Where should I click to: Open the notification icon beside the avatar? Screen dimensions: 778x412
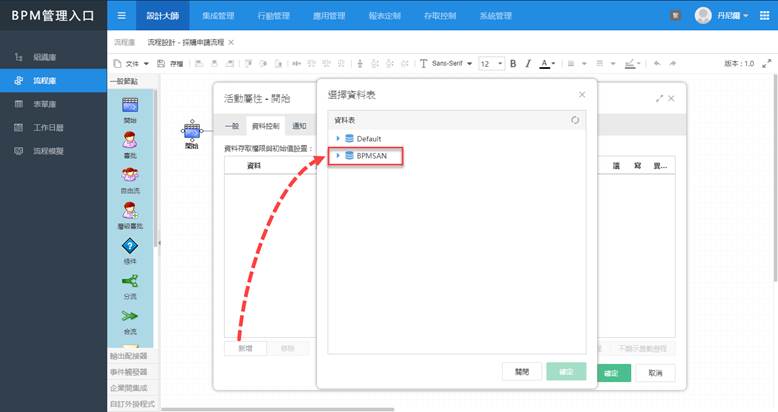[x=675, y=15]
